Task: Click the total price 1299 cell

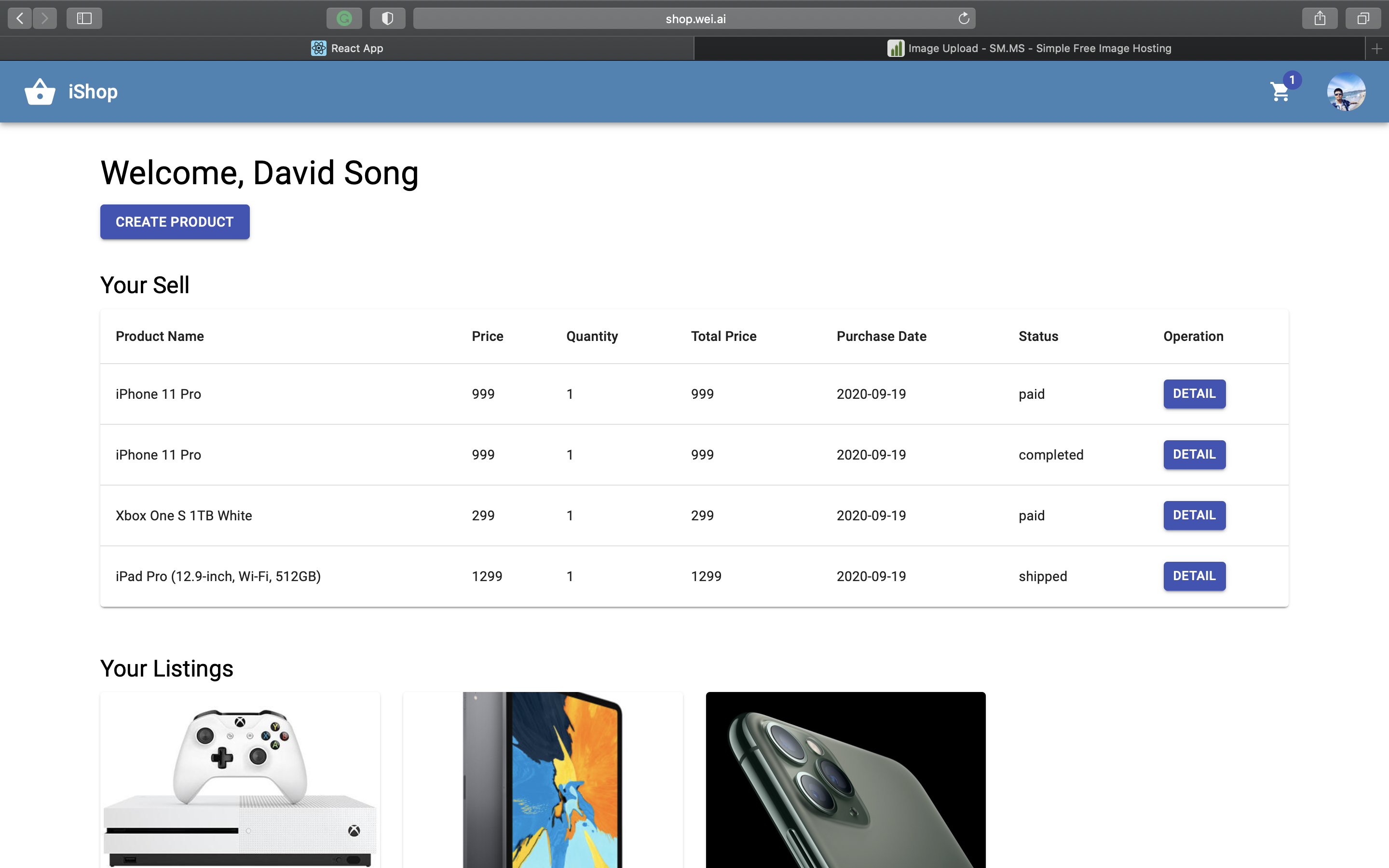Action: [706, 576]
